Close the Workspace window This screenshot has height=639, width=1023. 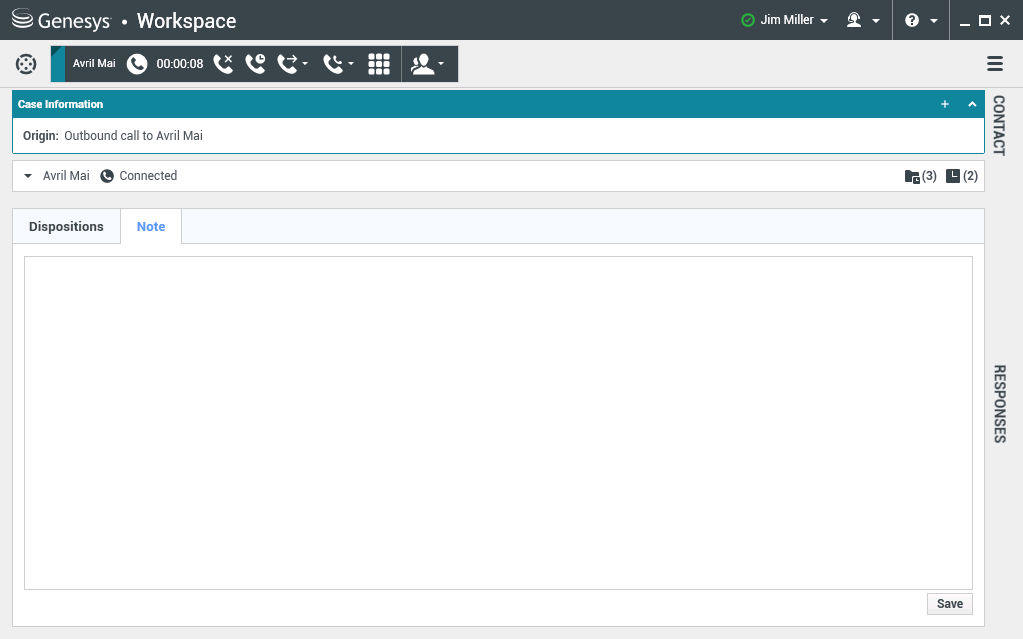point(1005,20)
